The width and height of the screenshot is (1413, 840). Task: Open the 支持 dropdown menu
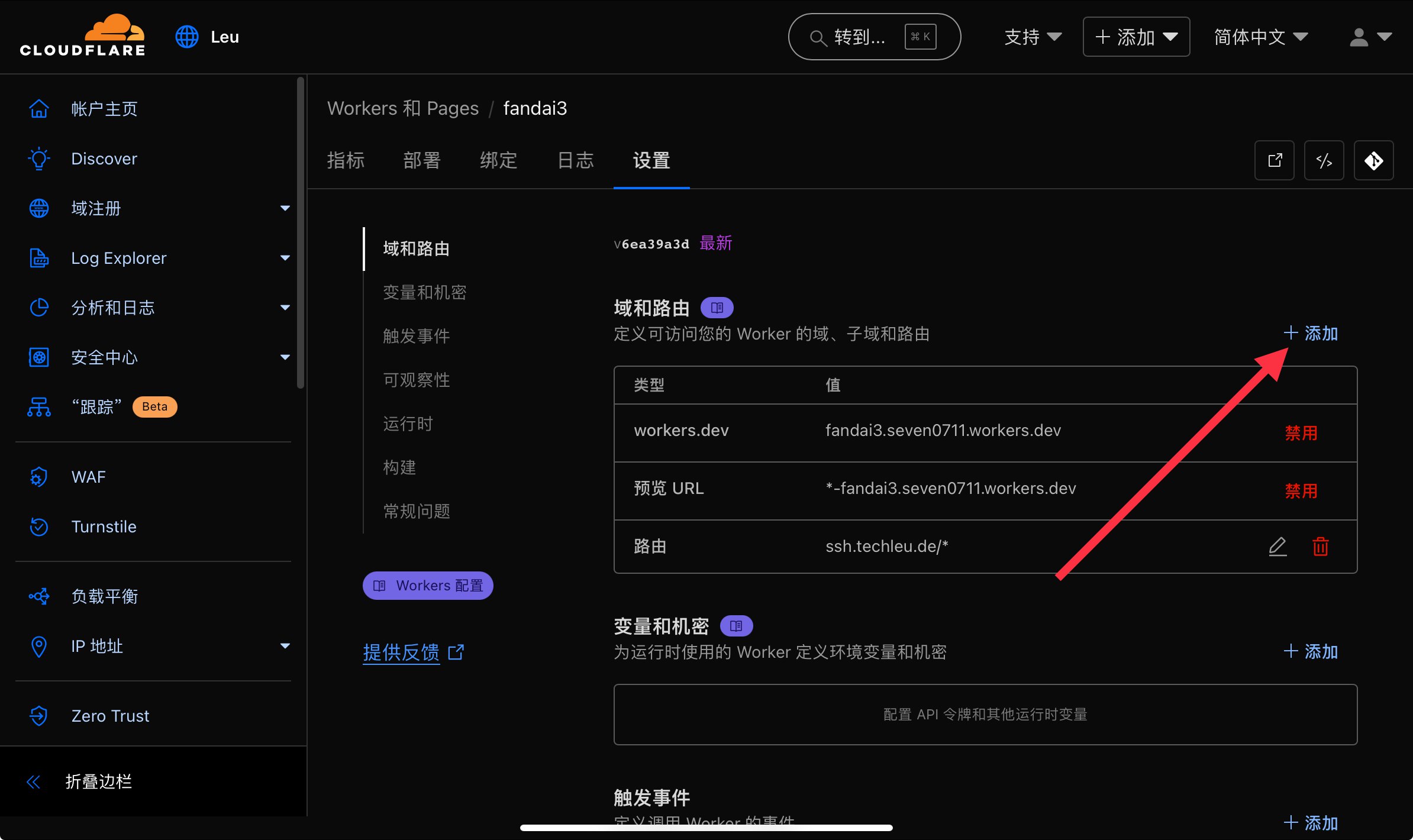1033,37
